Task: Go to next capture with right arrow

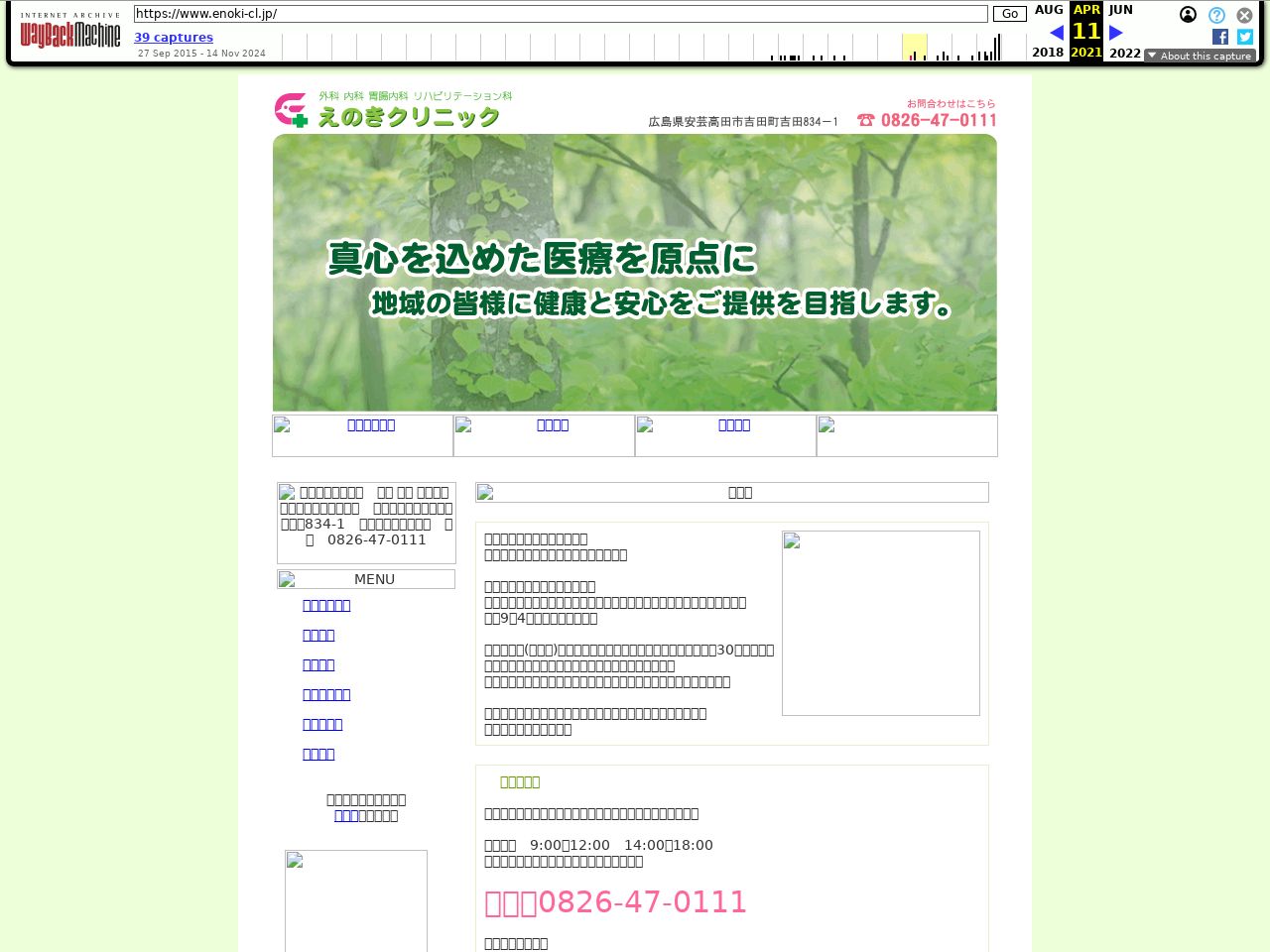Action: (x=1116, y=33)
